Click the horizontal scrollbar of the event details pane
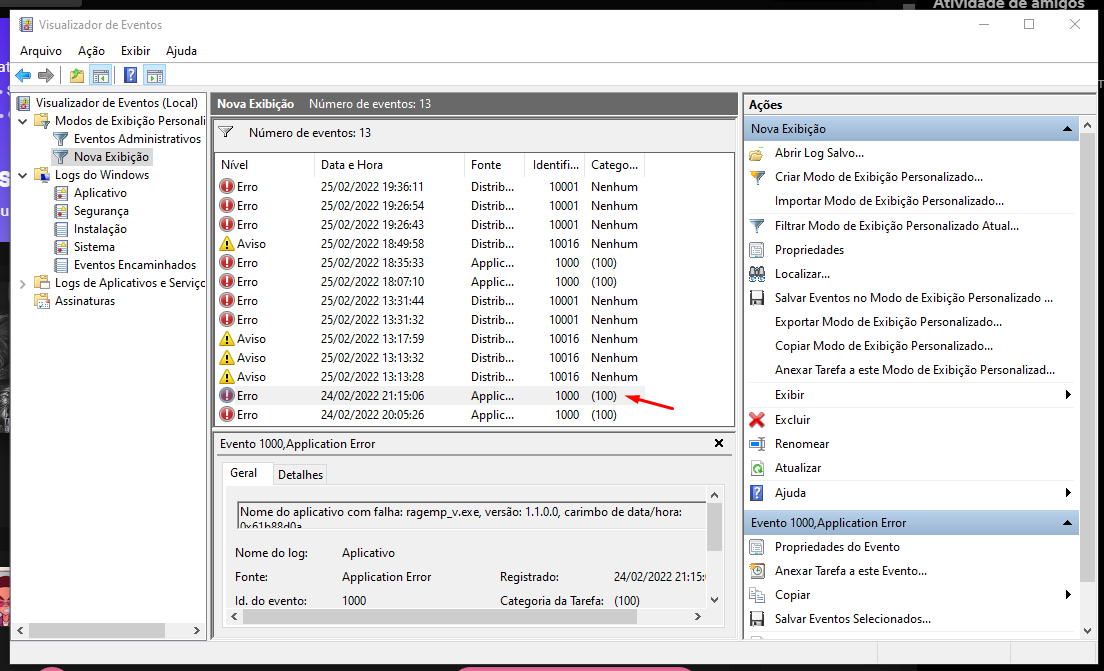The height and width of the screenshot is (671, 1104). (439, 617)
